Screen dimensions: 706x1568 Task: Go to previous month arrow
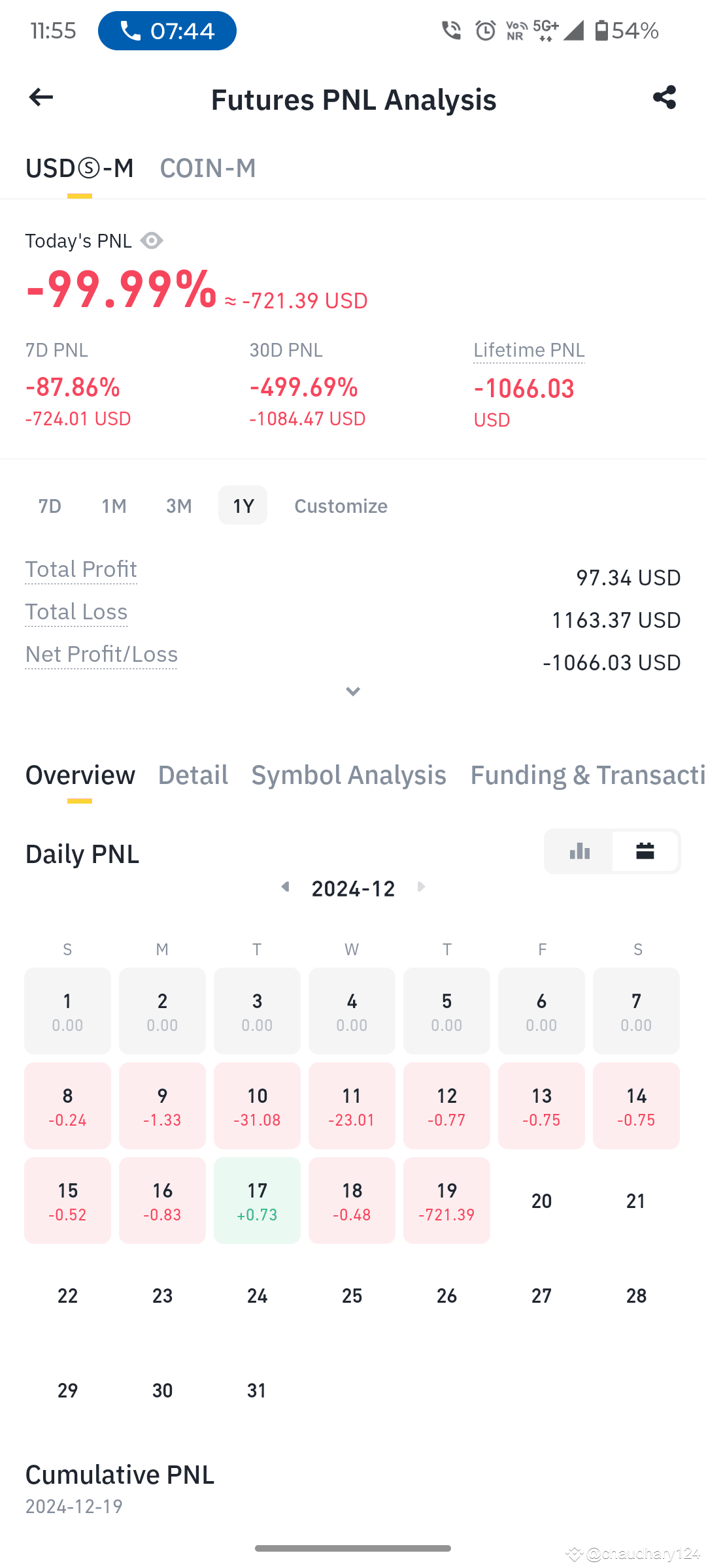click(x=285, y=887)
